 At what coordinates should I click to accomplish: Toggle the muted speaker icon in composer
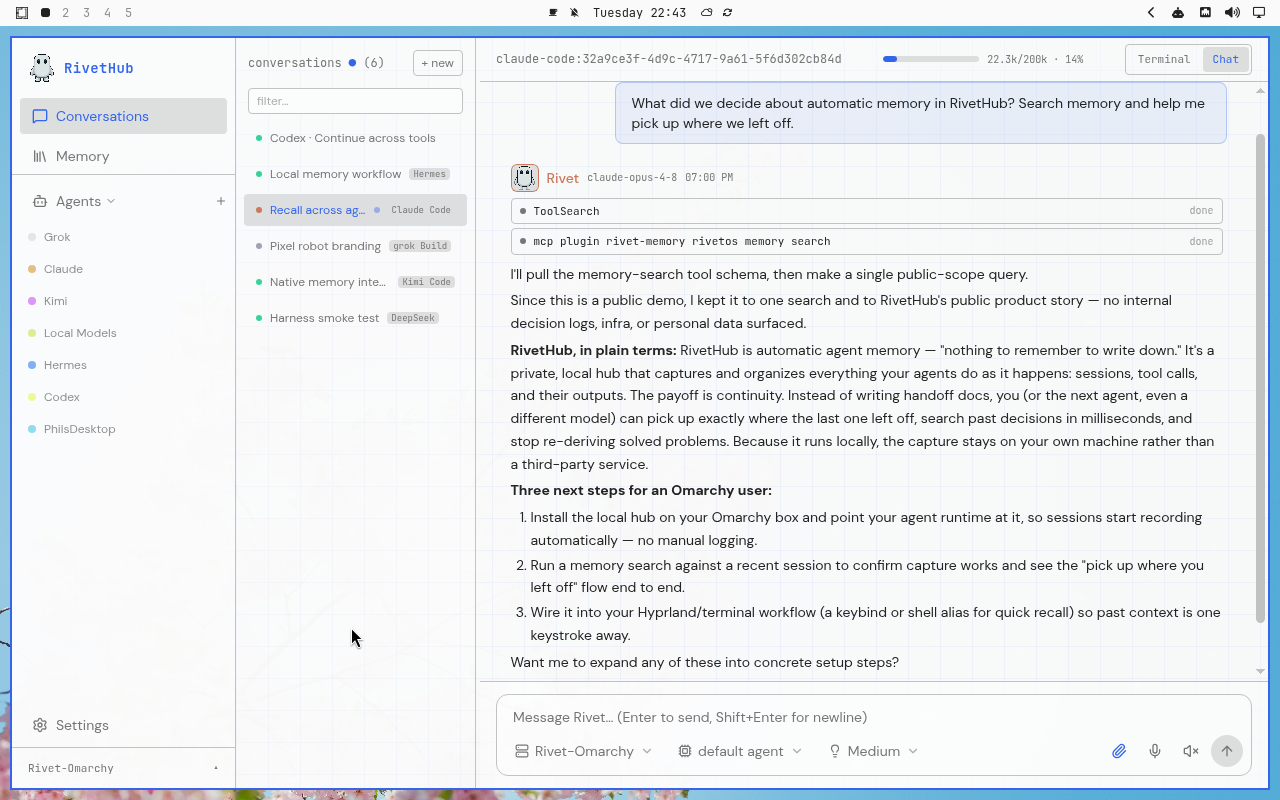click(1191, 751)
